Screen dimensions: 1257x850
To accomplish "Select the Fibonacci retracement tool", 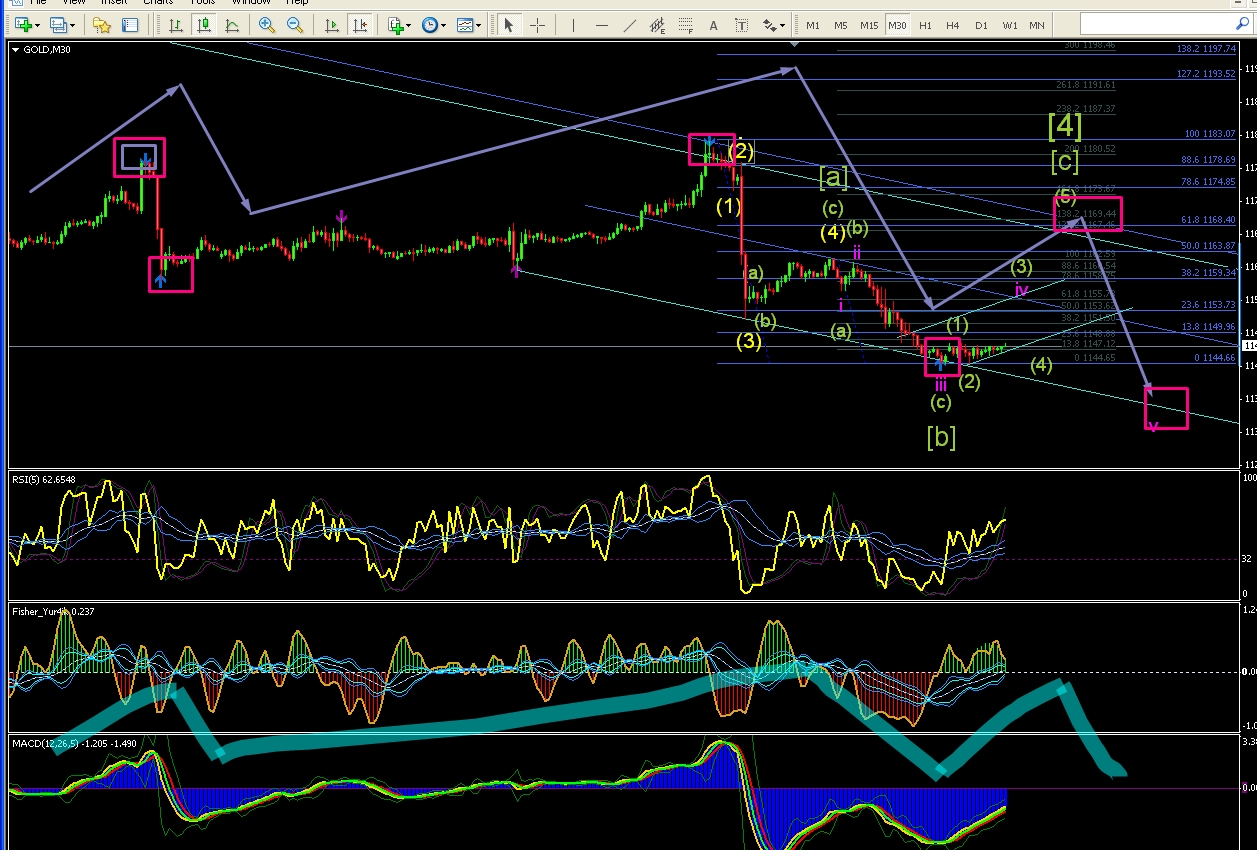I will tap(687, 25).
